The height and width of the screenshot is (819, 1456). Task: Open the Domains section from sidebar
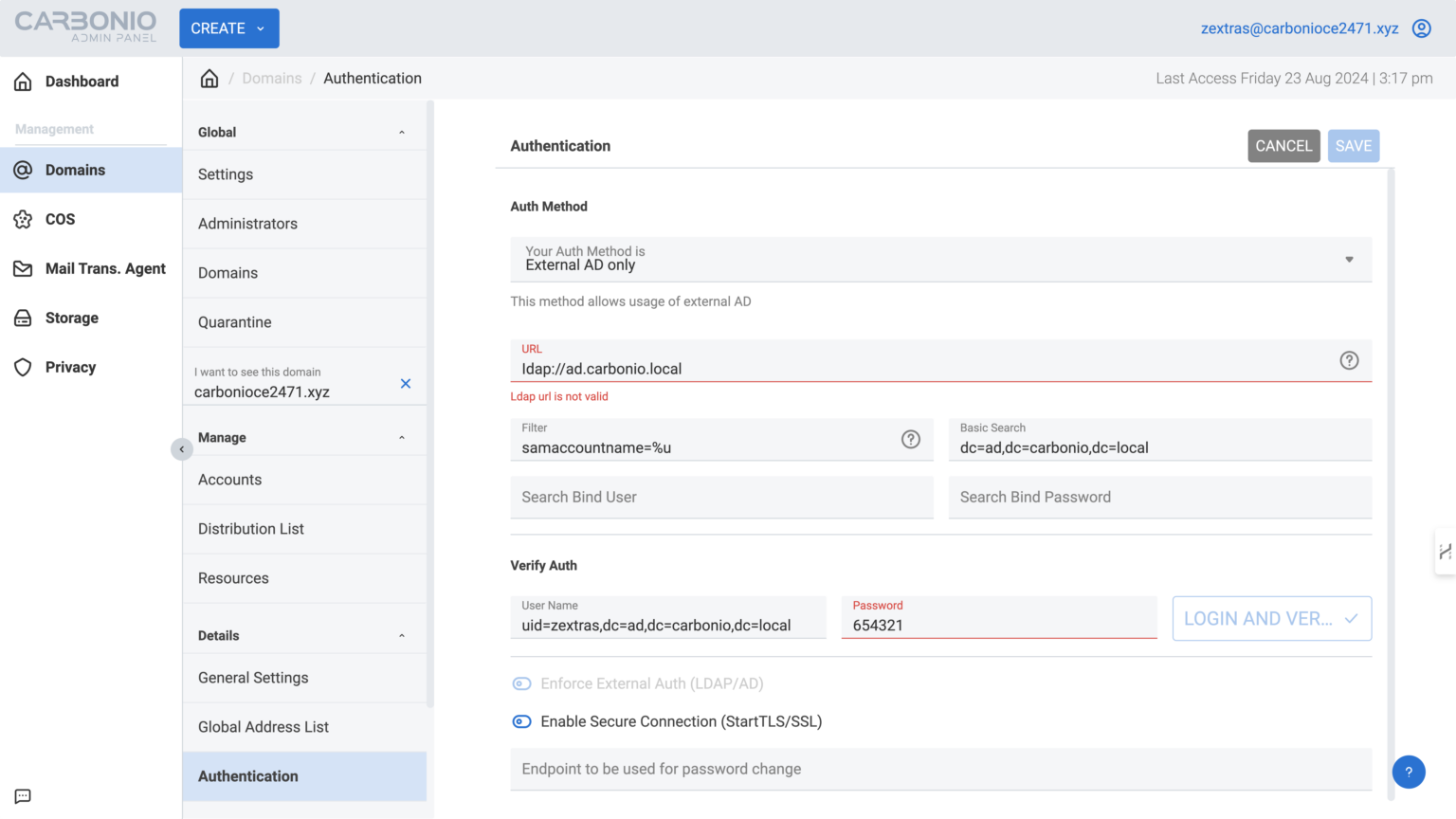tap(75, 170)
